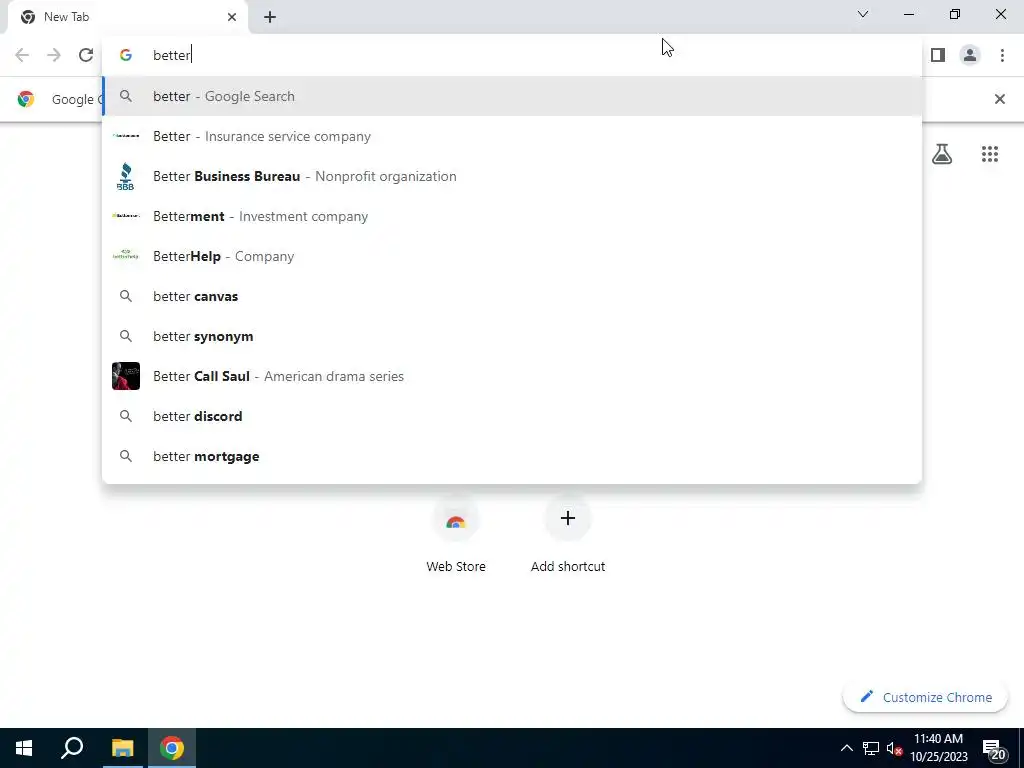Choose the BetterHelp Company suggestion

(512, 256)
